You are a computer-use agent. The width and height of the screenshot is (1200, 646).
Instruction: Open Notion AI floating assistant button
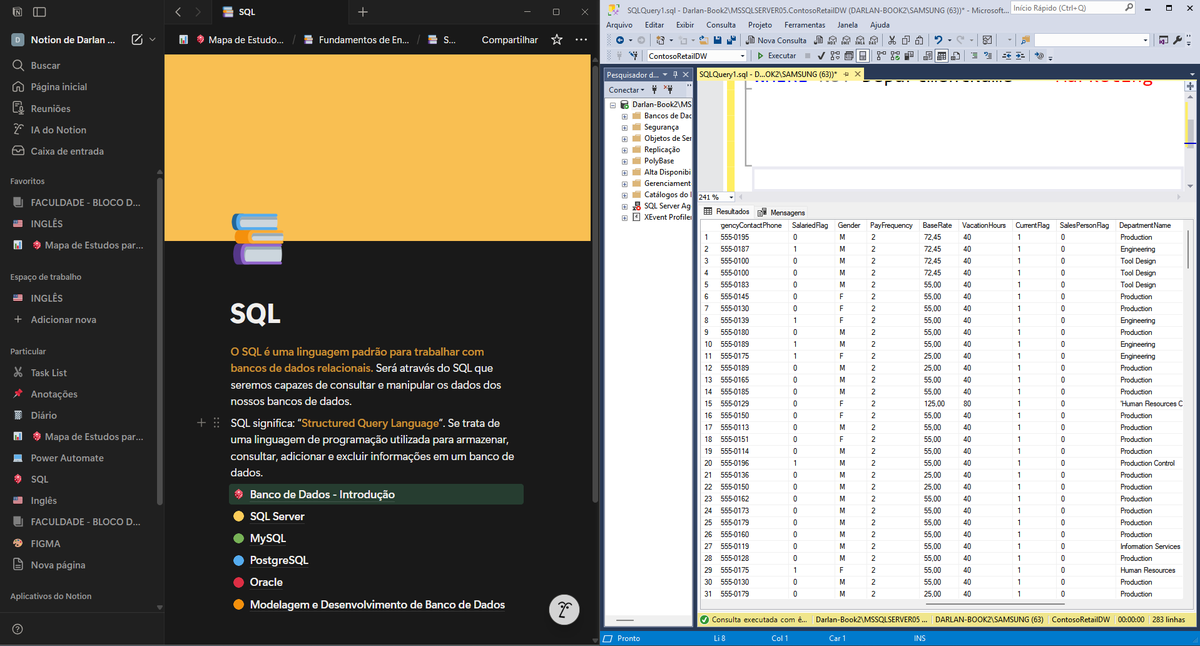click(x=565, y=610)
